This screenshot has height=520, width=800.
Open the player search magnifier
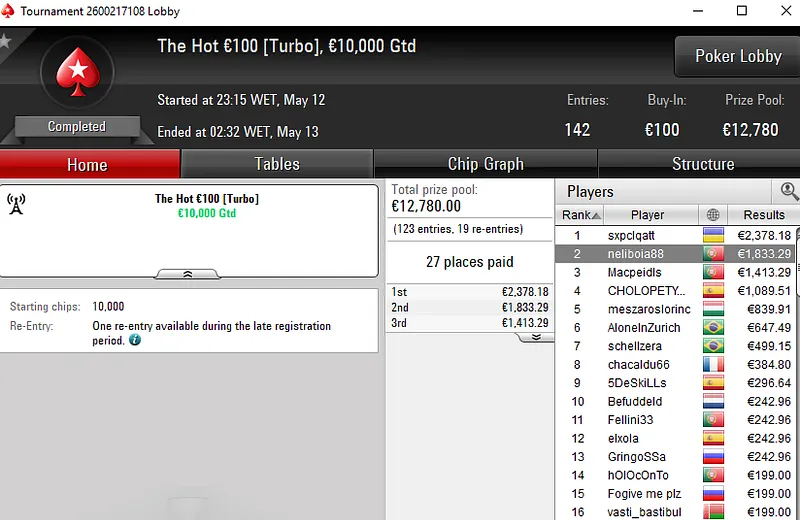pos(789,191)
